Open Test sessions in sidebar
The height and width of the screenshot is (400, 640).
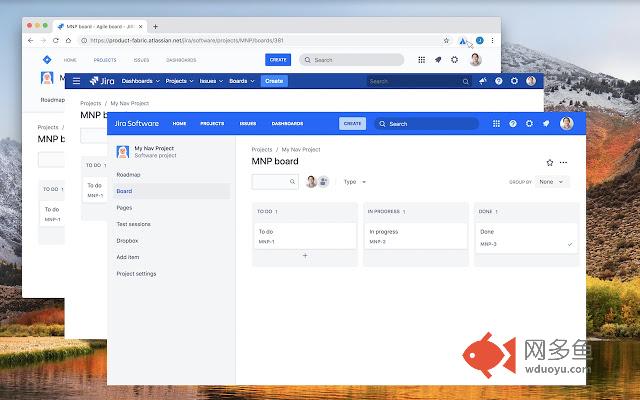[133, 224]
